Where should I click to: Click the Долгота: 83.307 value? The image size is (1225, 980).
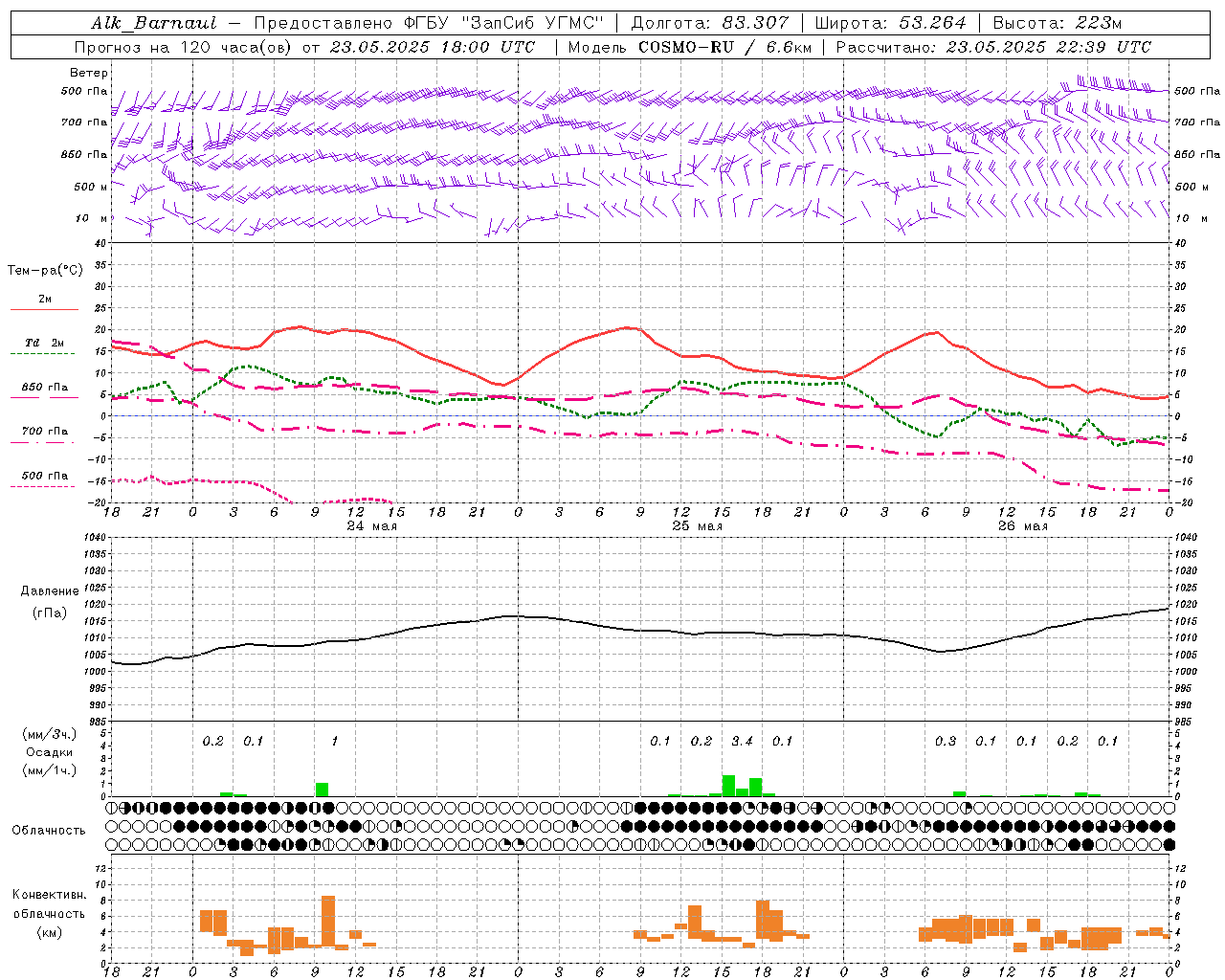(710, 23)
